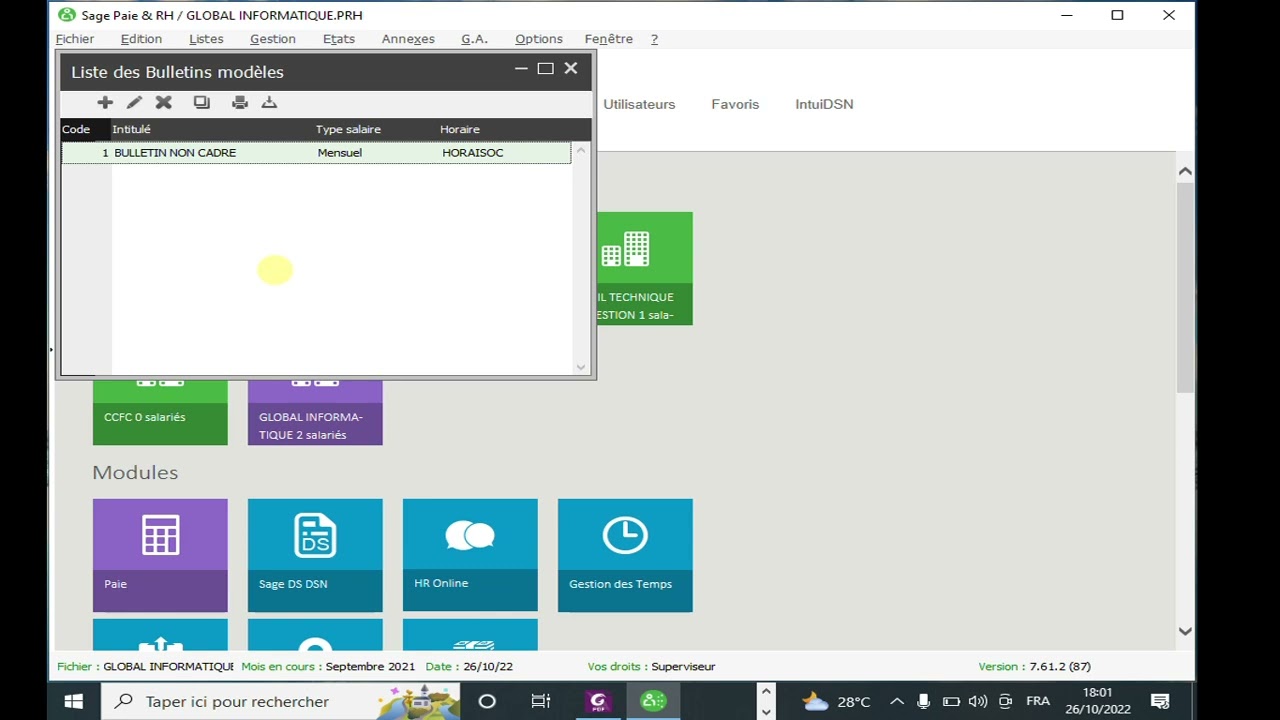Open the notifications center icon
The width and height of the screenshot is (1280, 720).
1160,701
